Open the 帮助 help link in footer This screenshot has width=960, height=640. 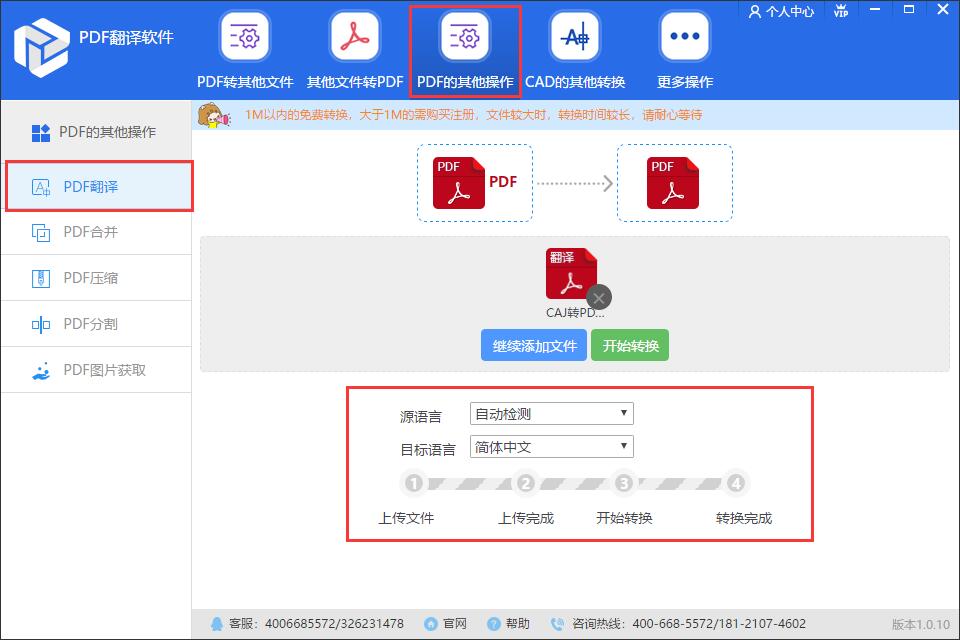(x=512, y=622)
